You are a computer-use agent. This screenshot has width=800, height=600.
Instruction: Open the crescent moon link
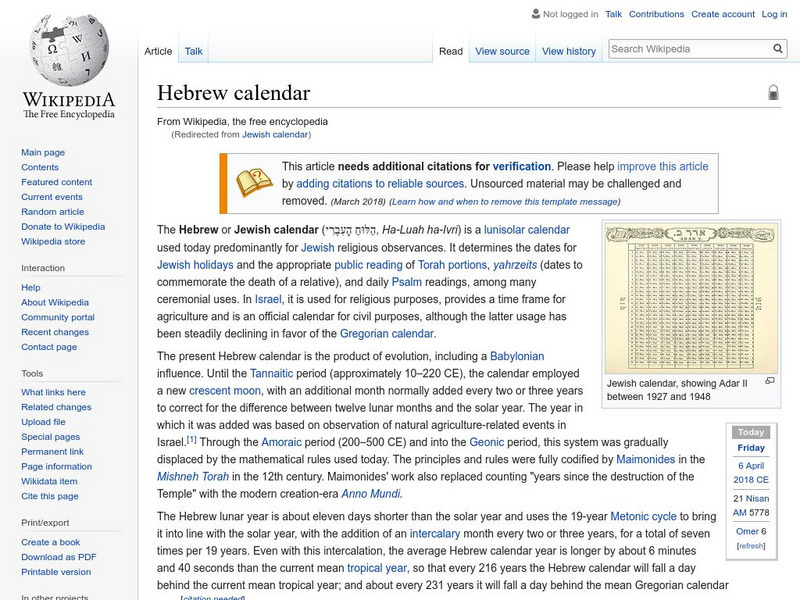coord(225,391)
